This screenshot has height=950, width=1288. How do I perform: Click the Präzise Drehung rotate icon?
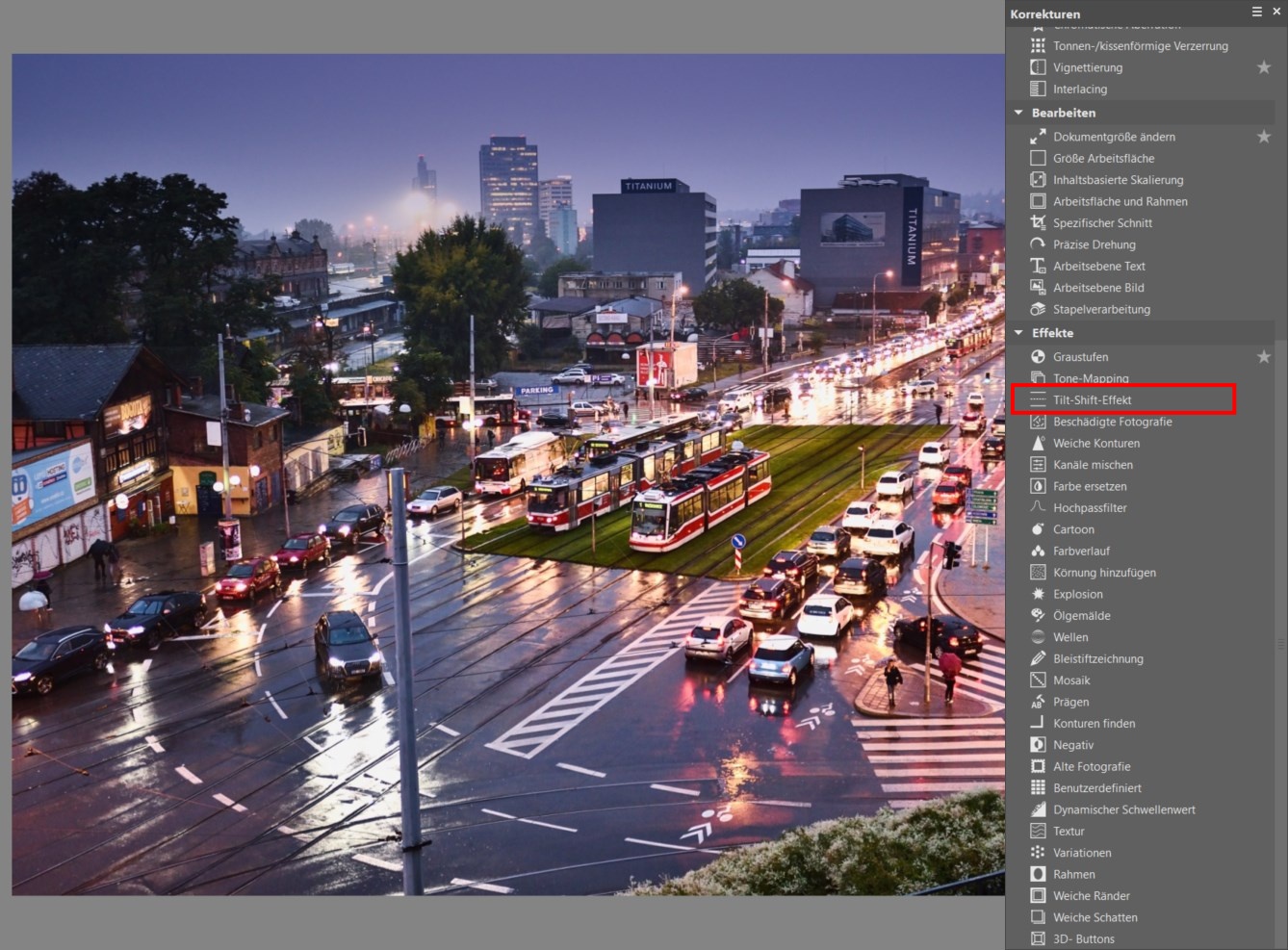coord(1038,244)
